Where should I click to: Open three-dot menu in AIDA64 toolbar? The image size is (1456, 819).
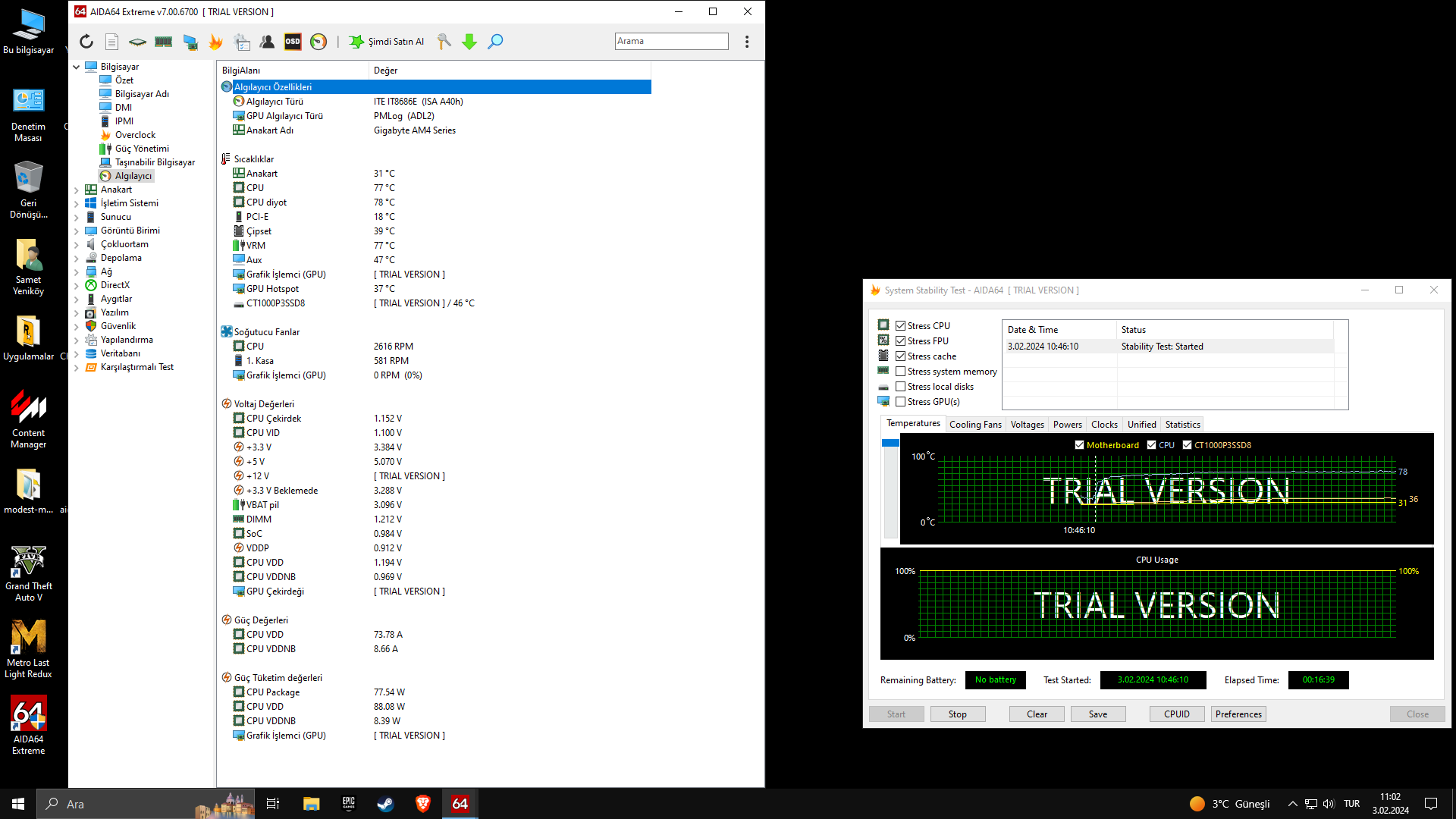coord(747,42)
